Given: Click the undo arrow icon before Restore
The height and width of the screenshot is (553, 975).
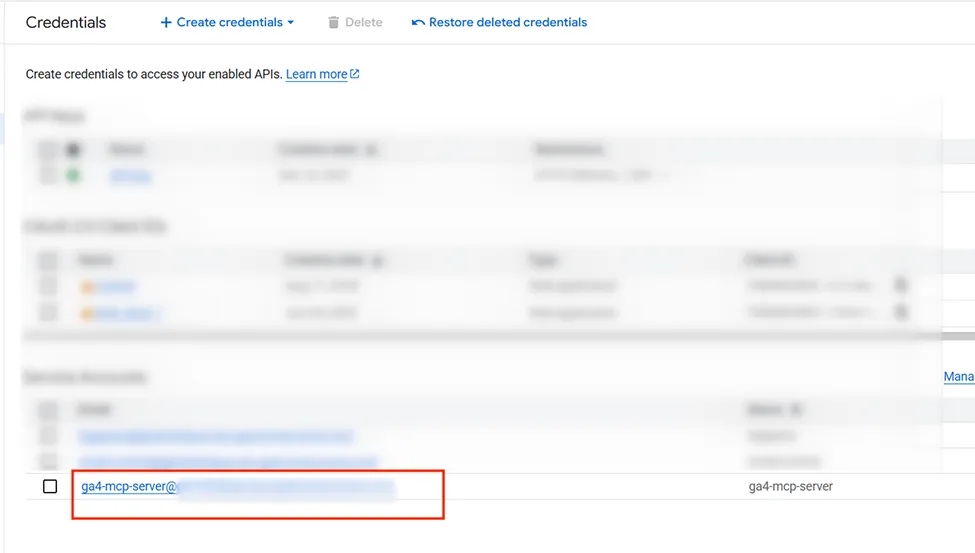Looking at the screenshot, I should tap(418, 22).
